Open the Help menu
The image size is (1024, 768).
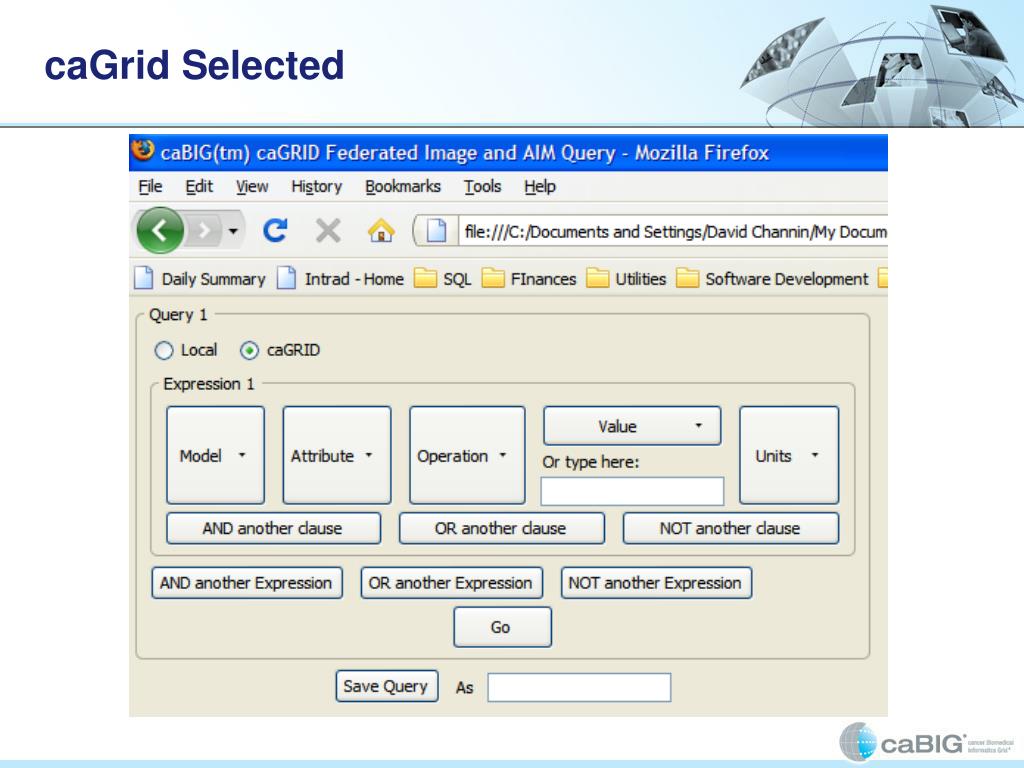[x=540, y=187]
